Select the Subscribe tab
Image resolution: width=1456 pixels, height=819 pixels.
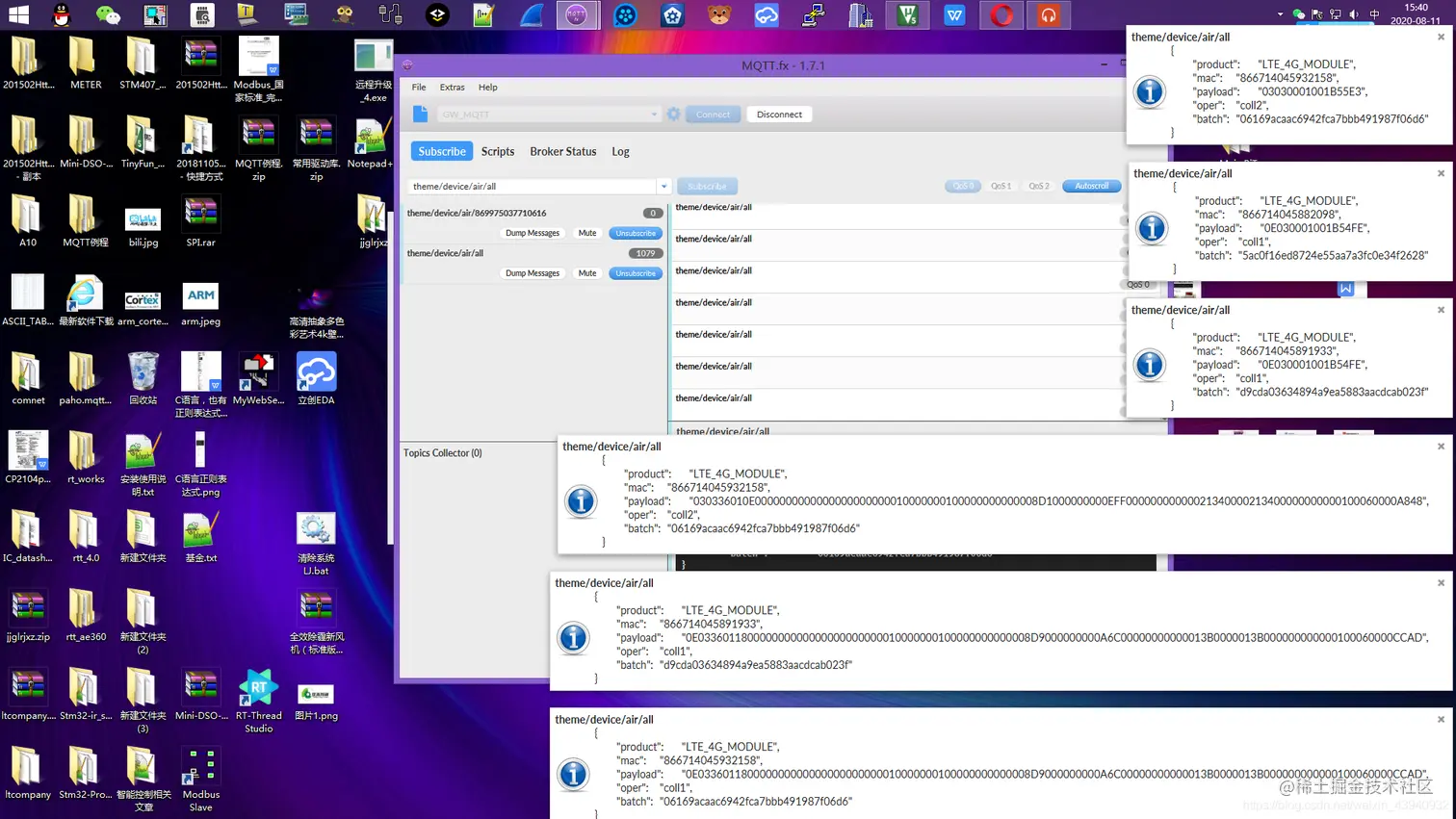coord(442,151)
